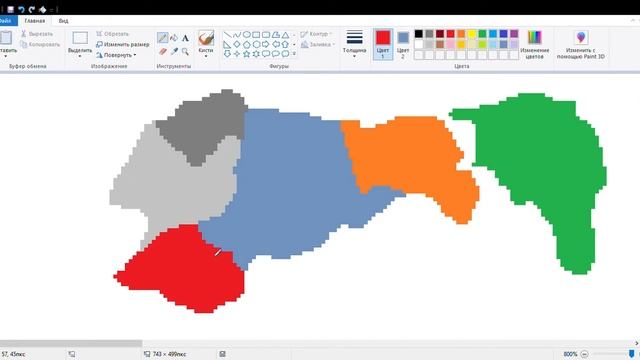Viewport: 640px width, 360px height.
Task: Choose the Polygon shape
Action: [x=276, y=35]
